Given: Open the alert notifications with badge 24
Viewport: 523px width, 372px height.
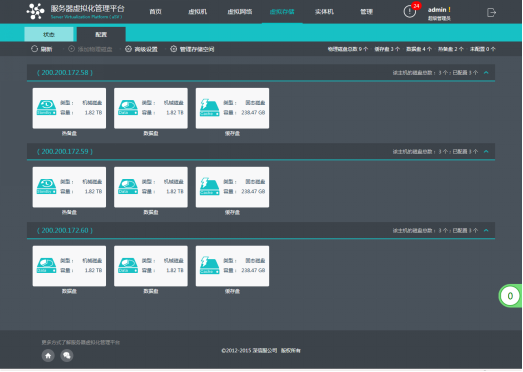Looking at the screenshot, I should (410, 12).
